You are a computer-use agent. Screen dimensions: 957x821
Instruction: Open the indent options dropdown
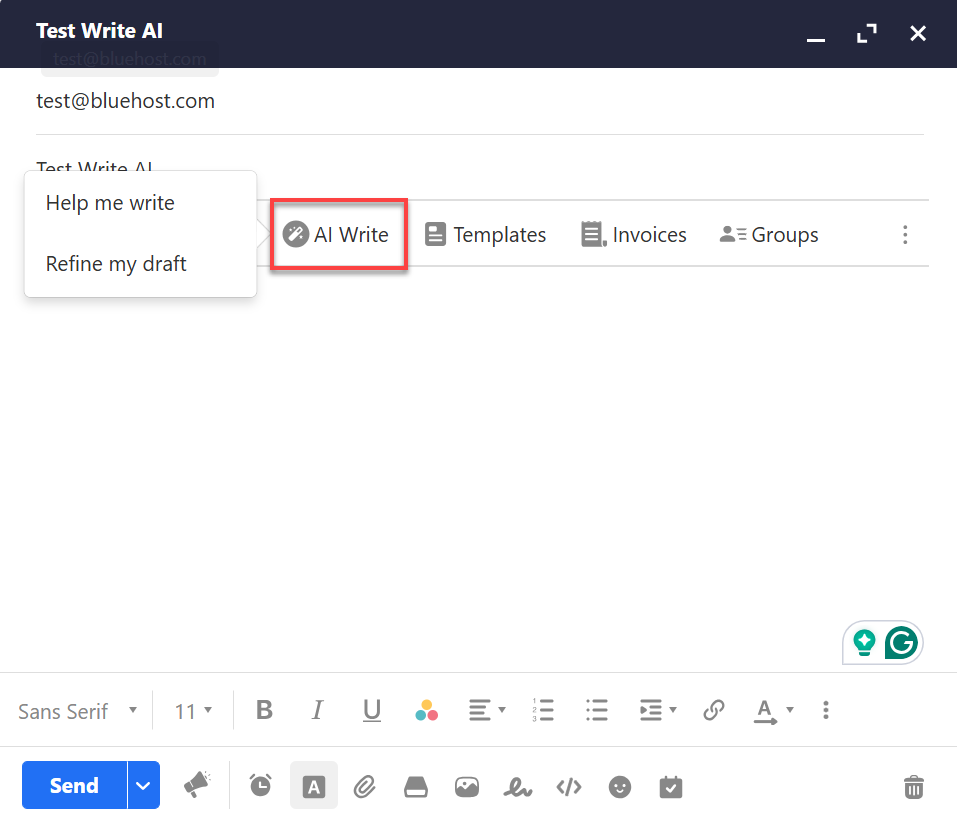pyautogui.click(x=658, y=710)
